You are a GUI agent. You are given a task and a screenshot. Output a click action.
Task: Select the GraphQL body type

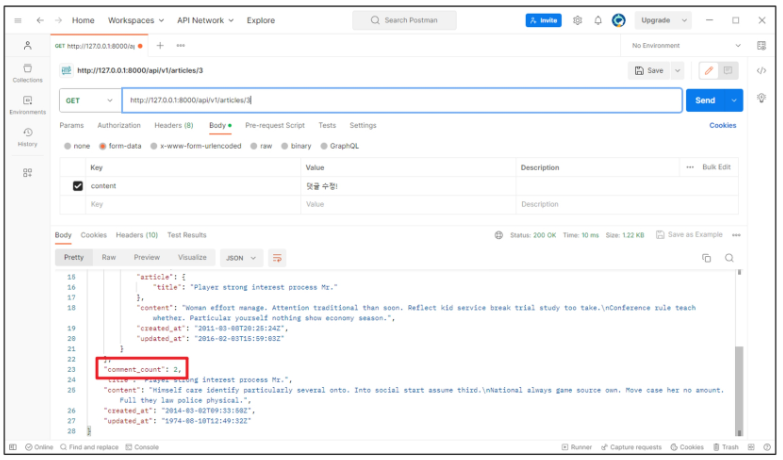click(340, 146)
